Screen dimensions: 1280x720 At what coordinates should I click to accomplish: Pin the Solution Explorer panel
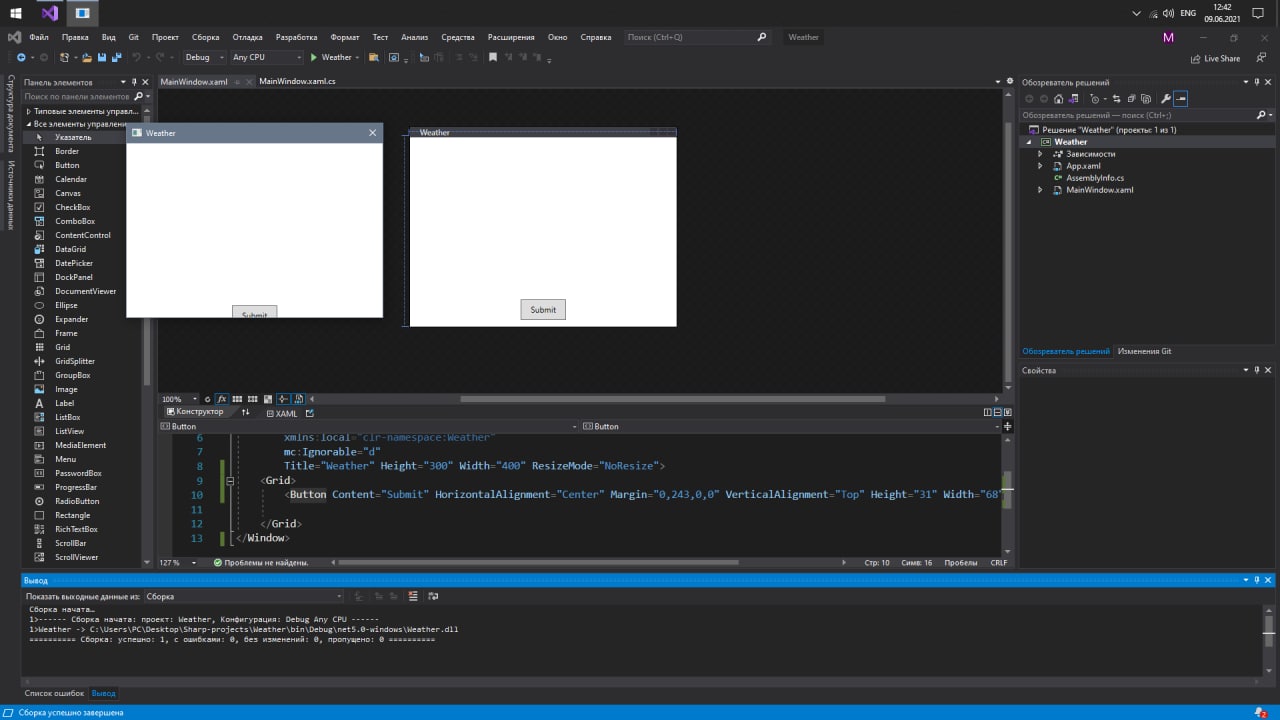(1257, 82)
